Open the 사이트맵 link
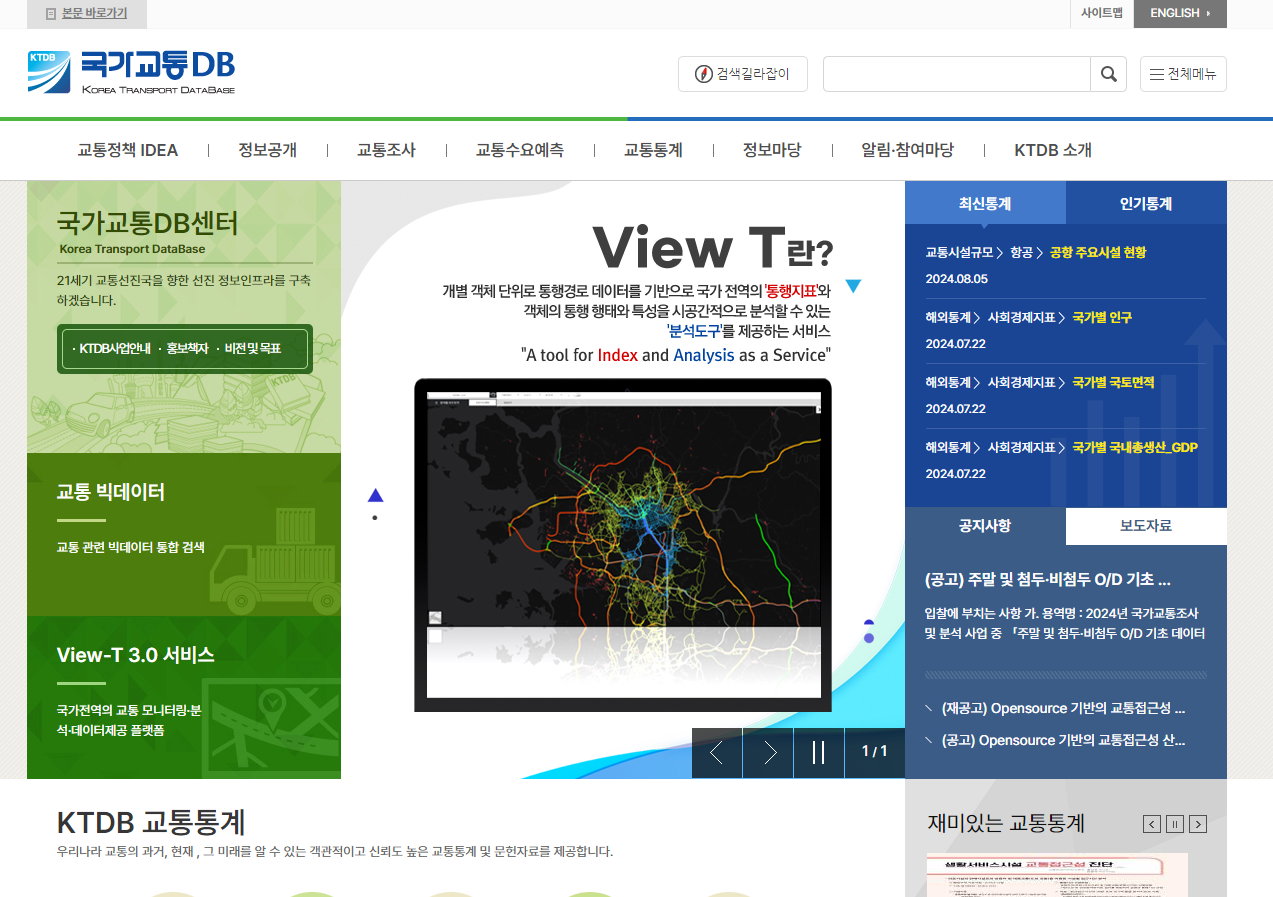 (x=1102, y=13)
